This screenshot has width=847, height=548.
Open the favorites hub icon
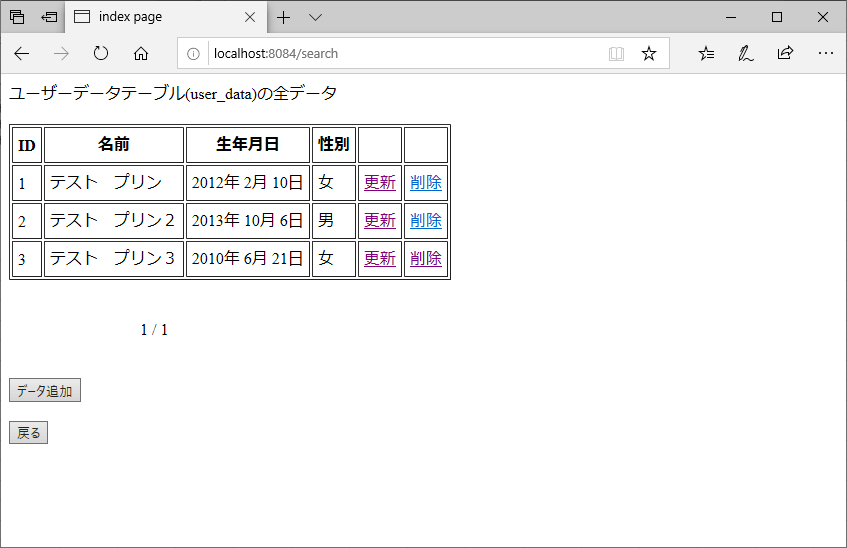tap(706, 54)
